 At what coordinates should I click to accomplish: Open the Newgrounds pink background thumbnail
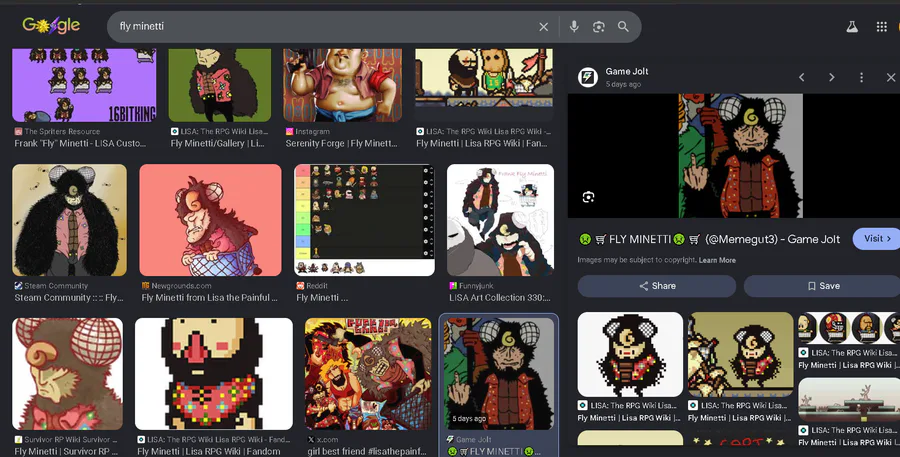pyautogui.click(x=210, y=220)
